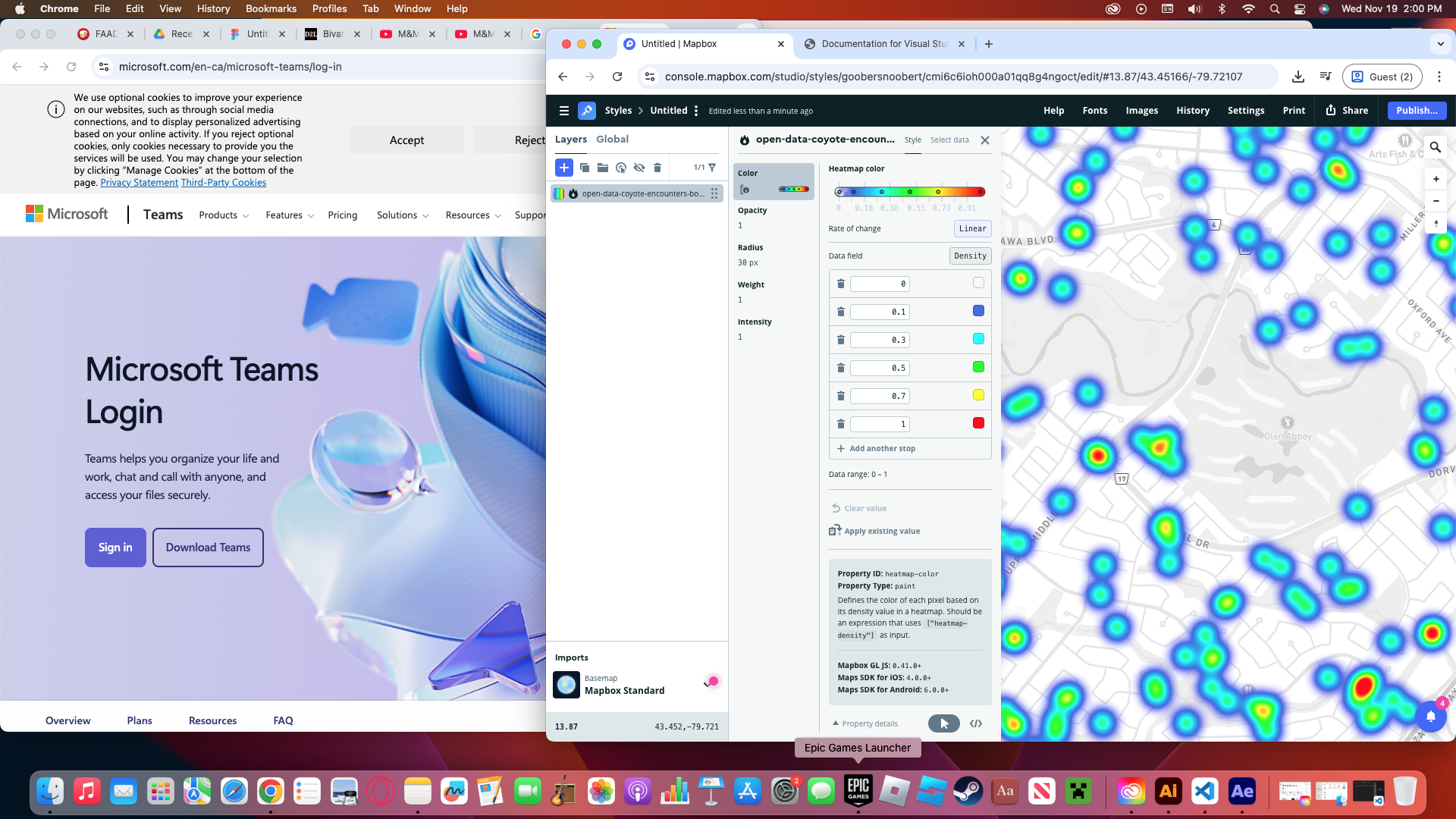Click the map search magnifier icon
The width and height of the screenshot is (1456, 819).
[1435, 147]
